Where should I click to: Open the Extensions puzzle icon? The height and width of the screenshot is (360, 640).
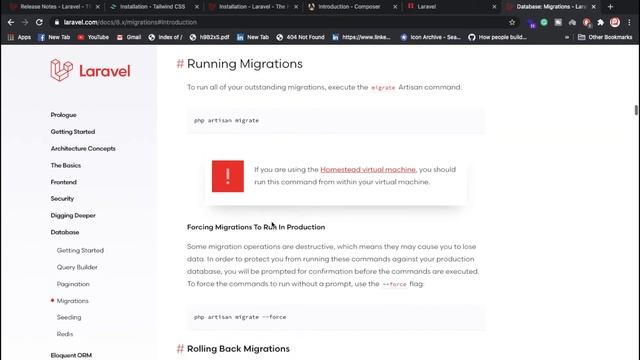coord(600,22)
